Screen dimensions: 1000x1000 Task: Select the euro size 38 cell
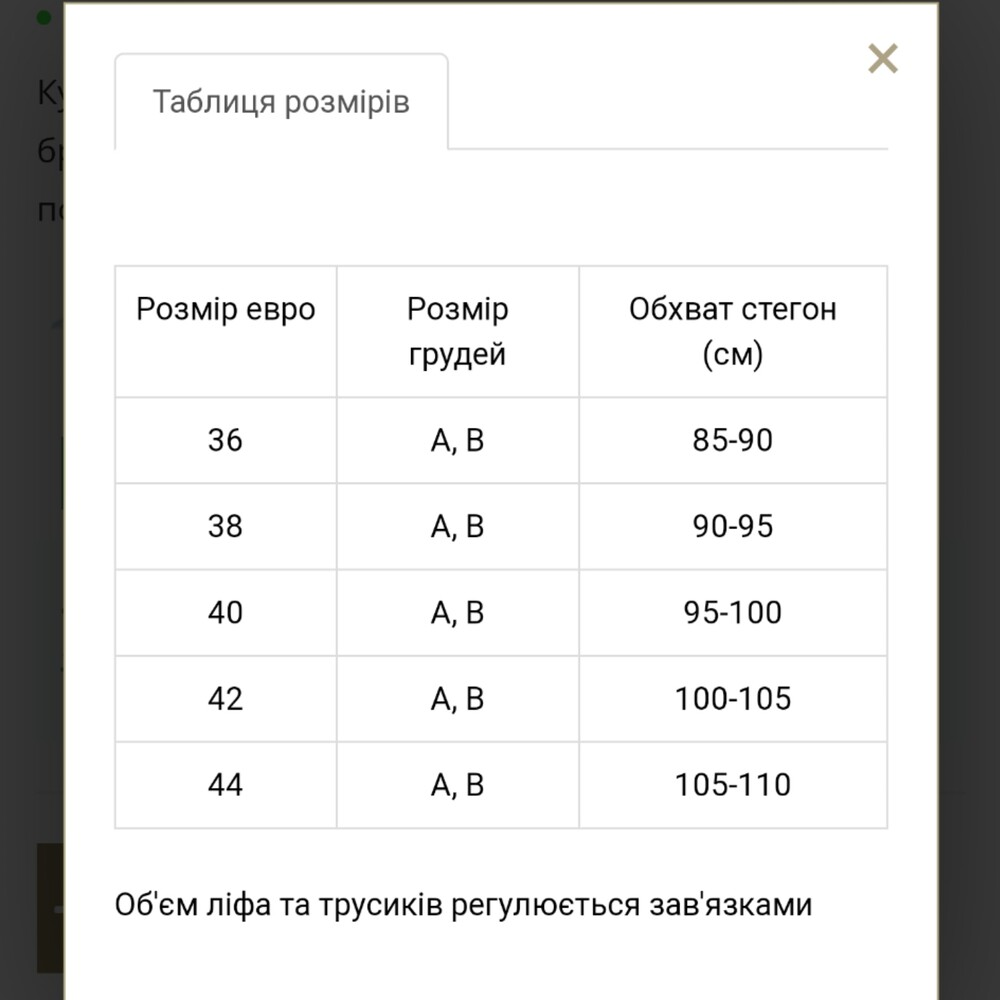tap(225, 527)
